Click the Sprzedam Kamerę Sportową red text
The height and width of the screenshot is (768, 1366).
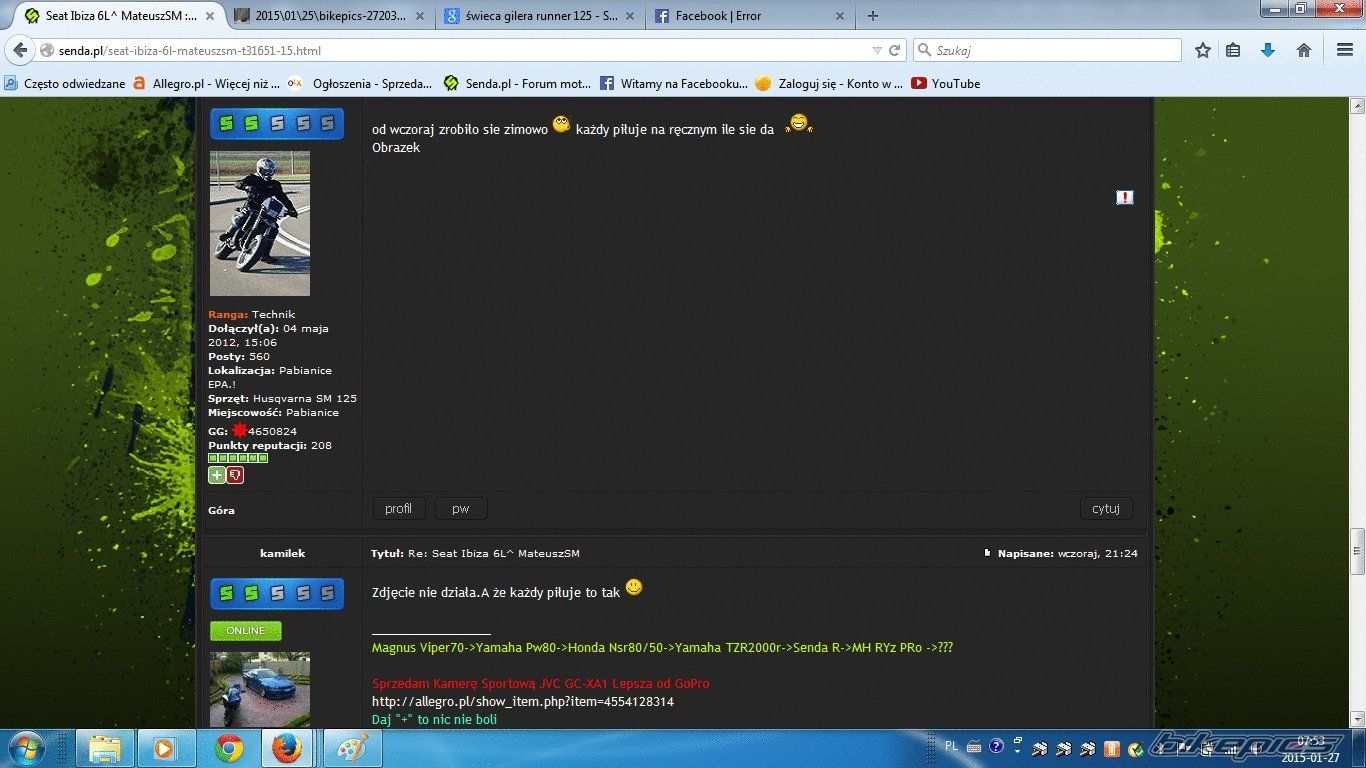(541, 684)
